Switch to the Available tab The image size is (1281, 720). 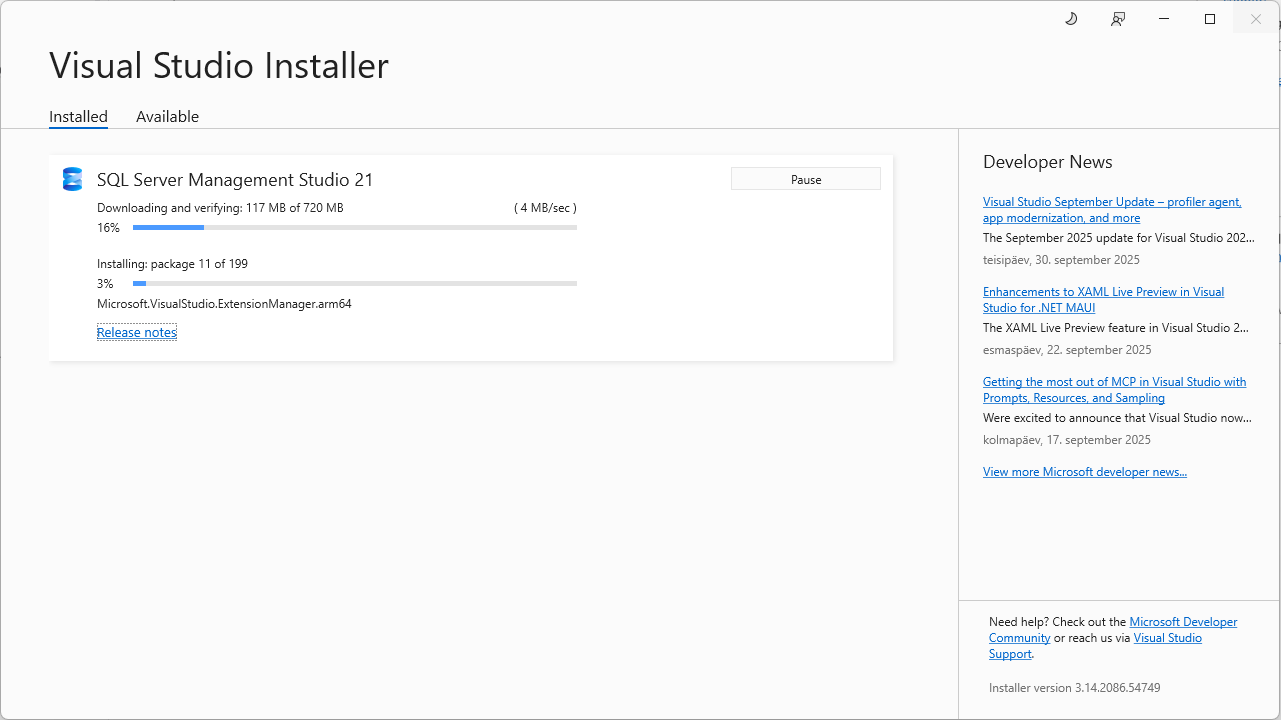pos(167,116)
